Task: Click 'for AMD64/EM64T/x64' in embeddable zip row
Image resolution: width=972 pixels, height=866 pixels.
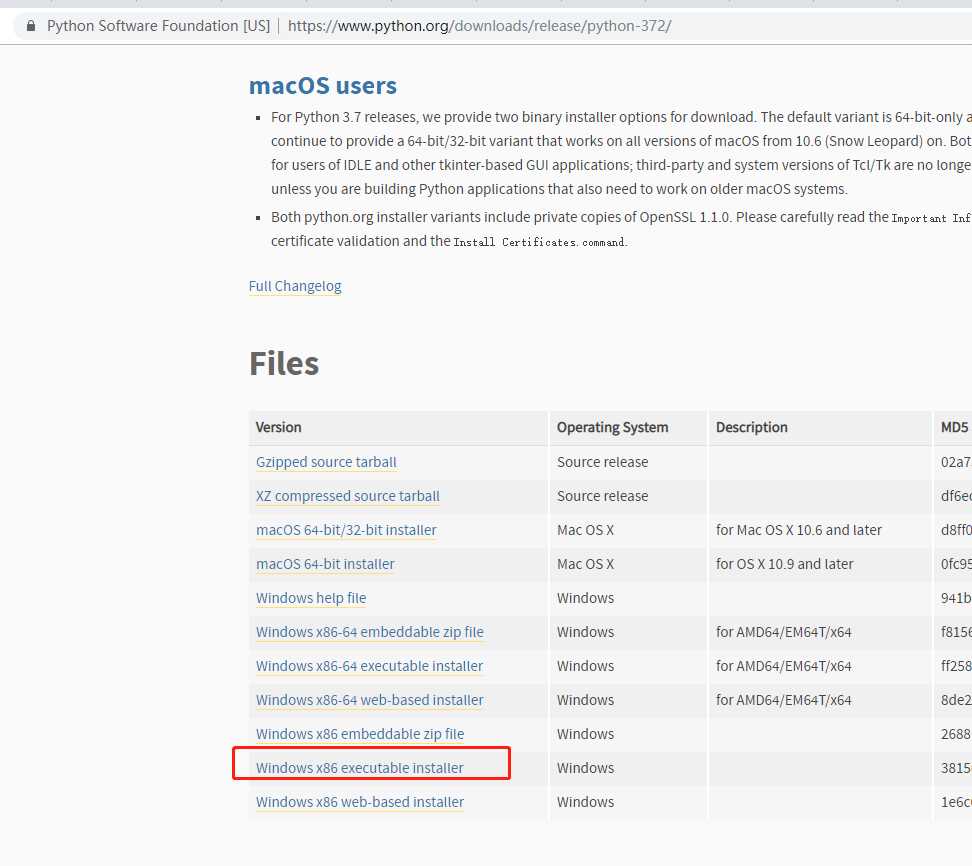Action: pos(784,632)
